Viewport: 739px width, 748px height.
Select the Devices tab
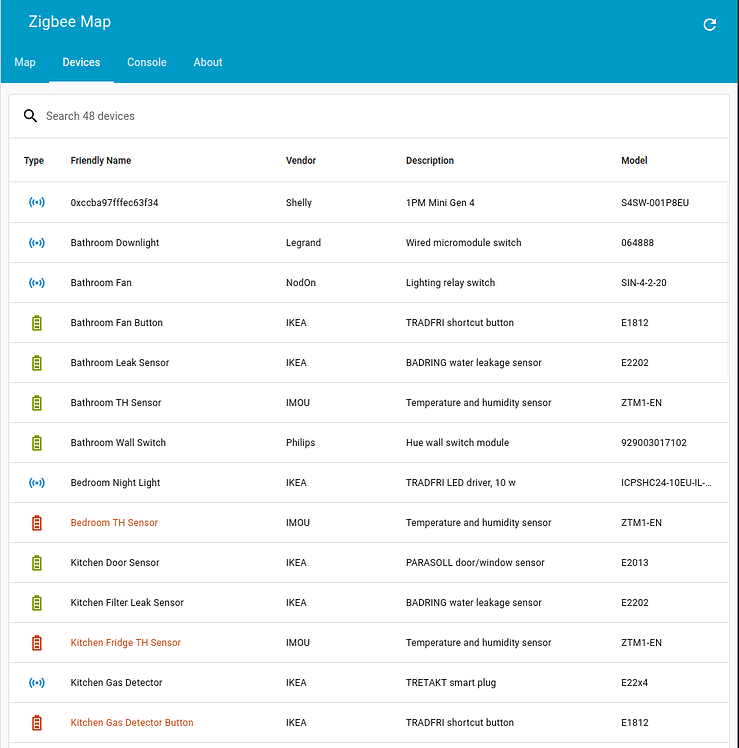[x=81, y=62]
